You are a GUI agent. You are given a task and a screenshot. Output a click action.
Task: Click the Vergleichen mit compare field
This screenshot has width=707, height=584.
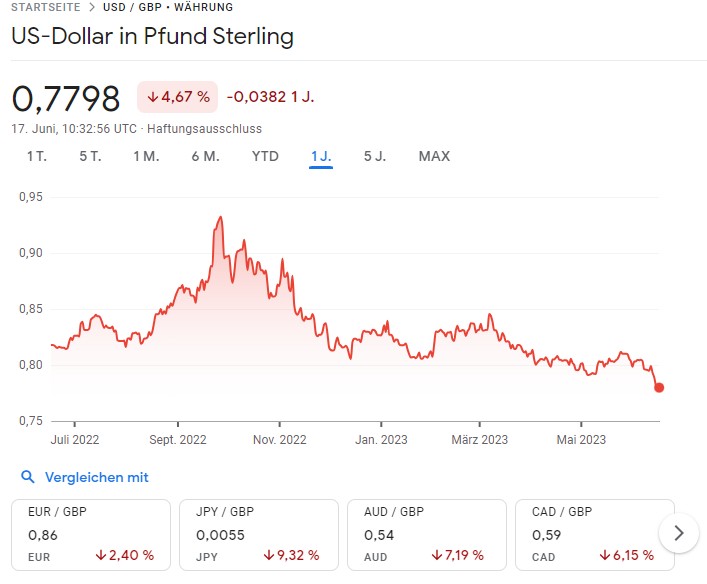point(96,478)
